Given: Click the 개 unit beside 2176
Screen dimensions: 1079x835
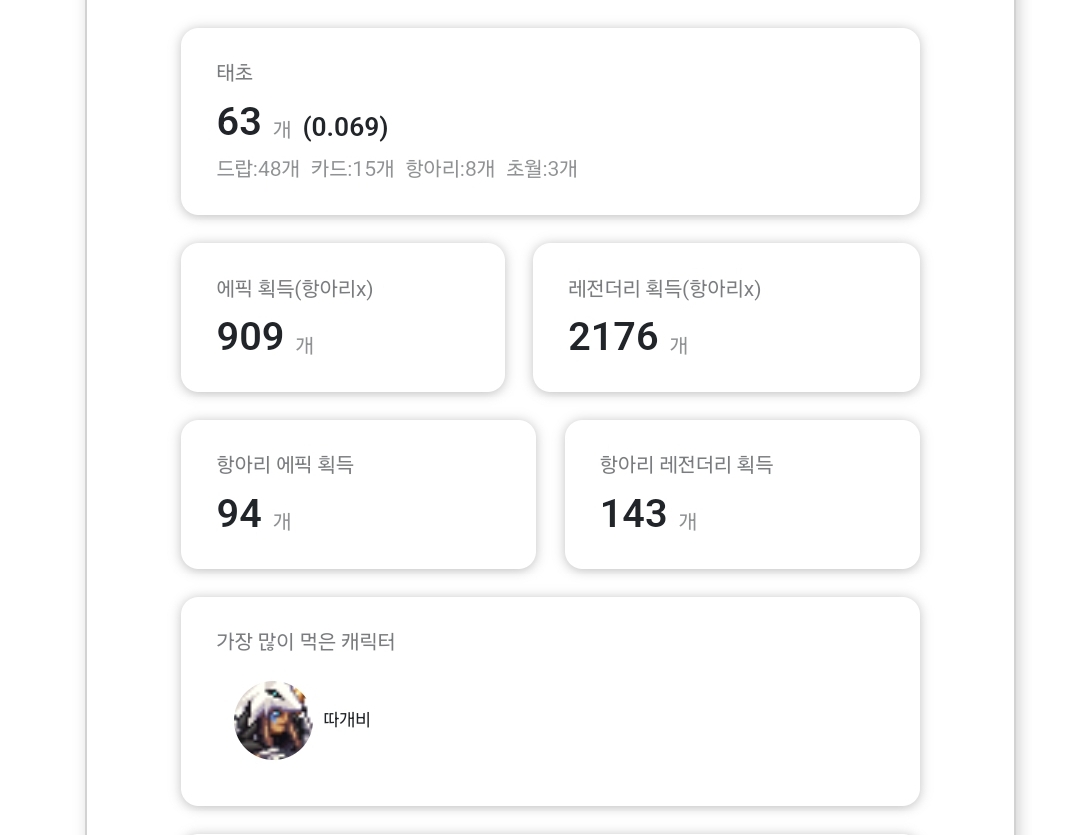Looking at the screenshot, I should (679, 346).
